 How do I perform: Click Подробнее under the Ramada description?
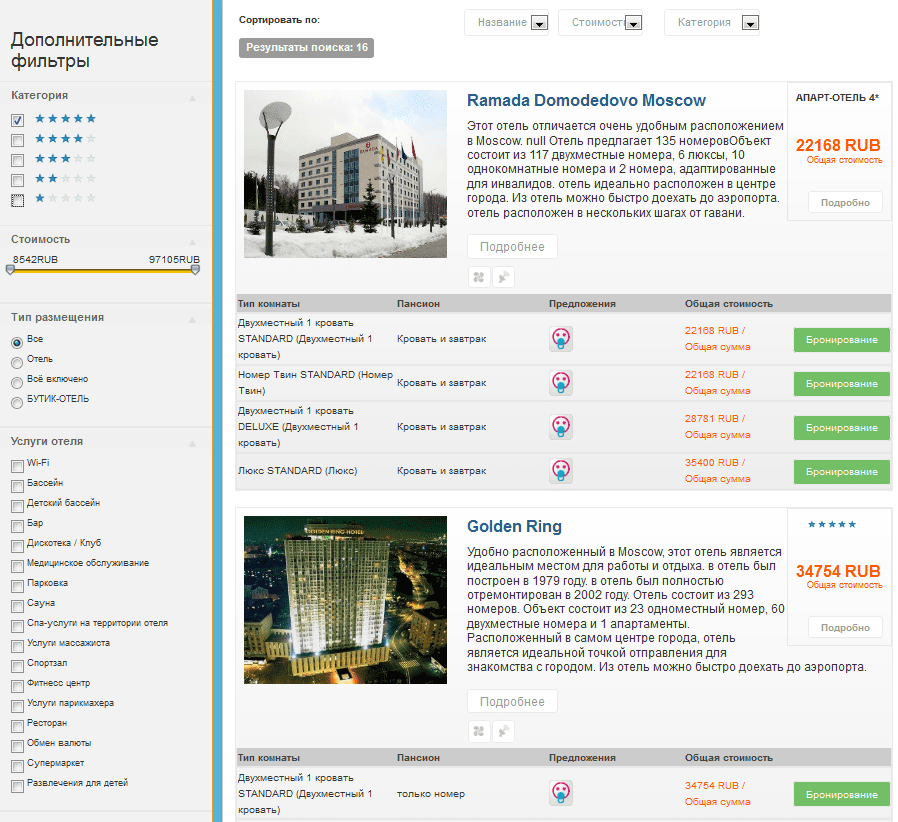click(512, 246)
